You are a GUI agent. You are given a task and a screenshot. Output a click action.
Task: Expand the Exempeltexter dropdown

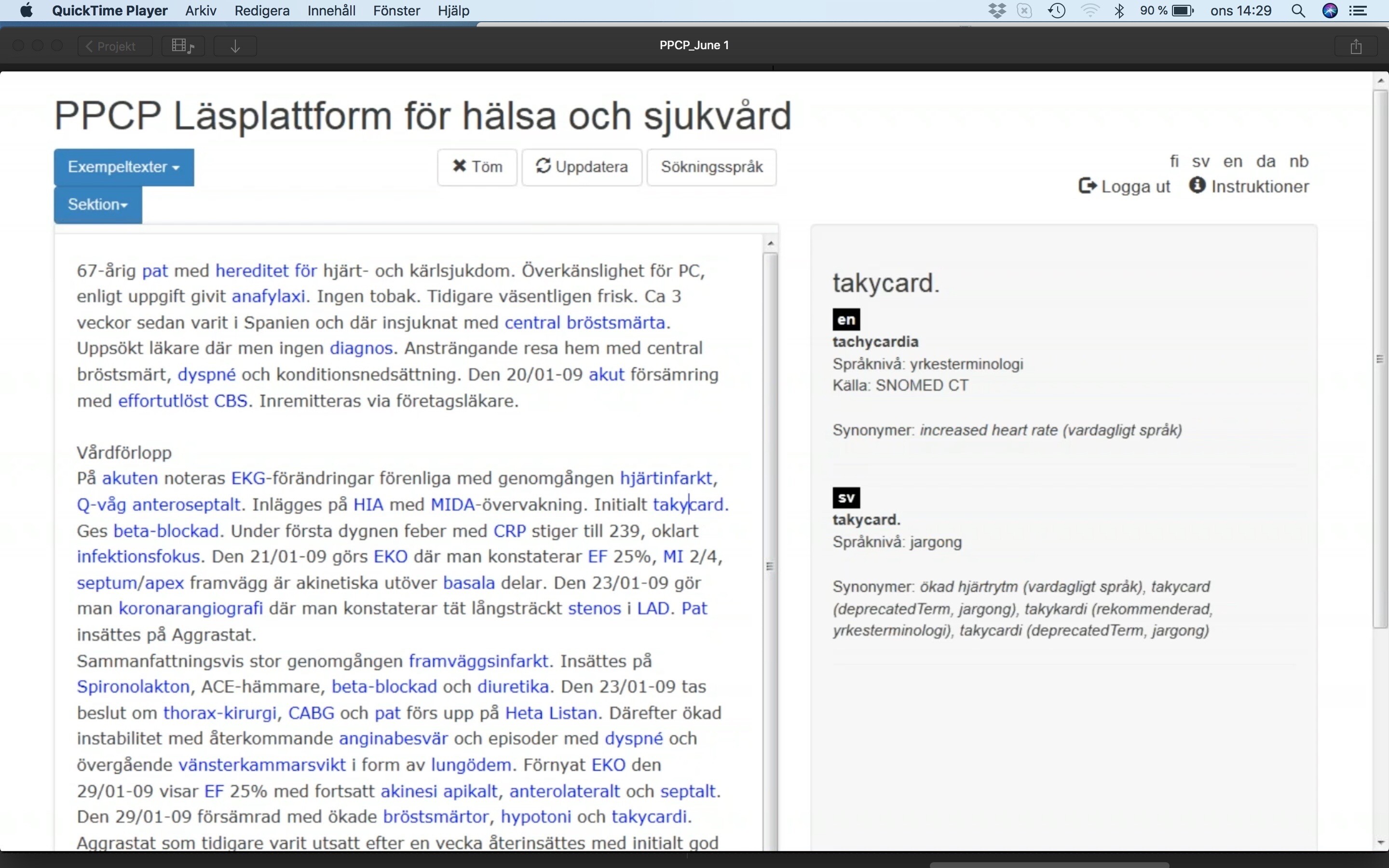coord(124,167)
